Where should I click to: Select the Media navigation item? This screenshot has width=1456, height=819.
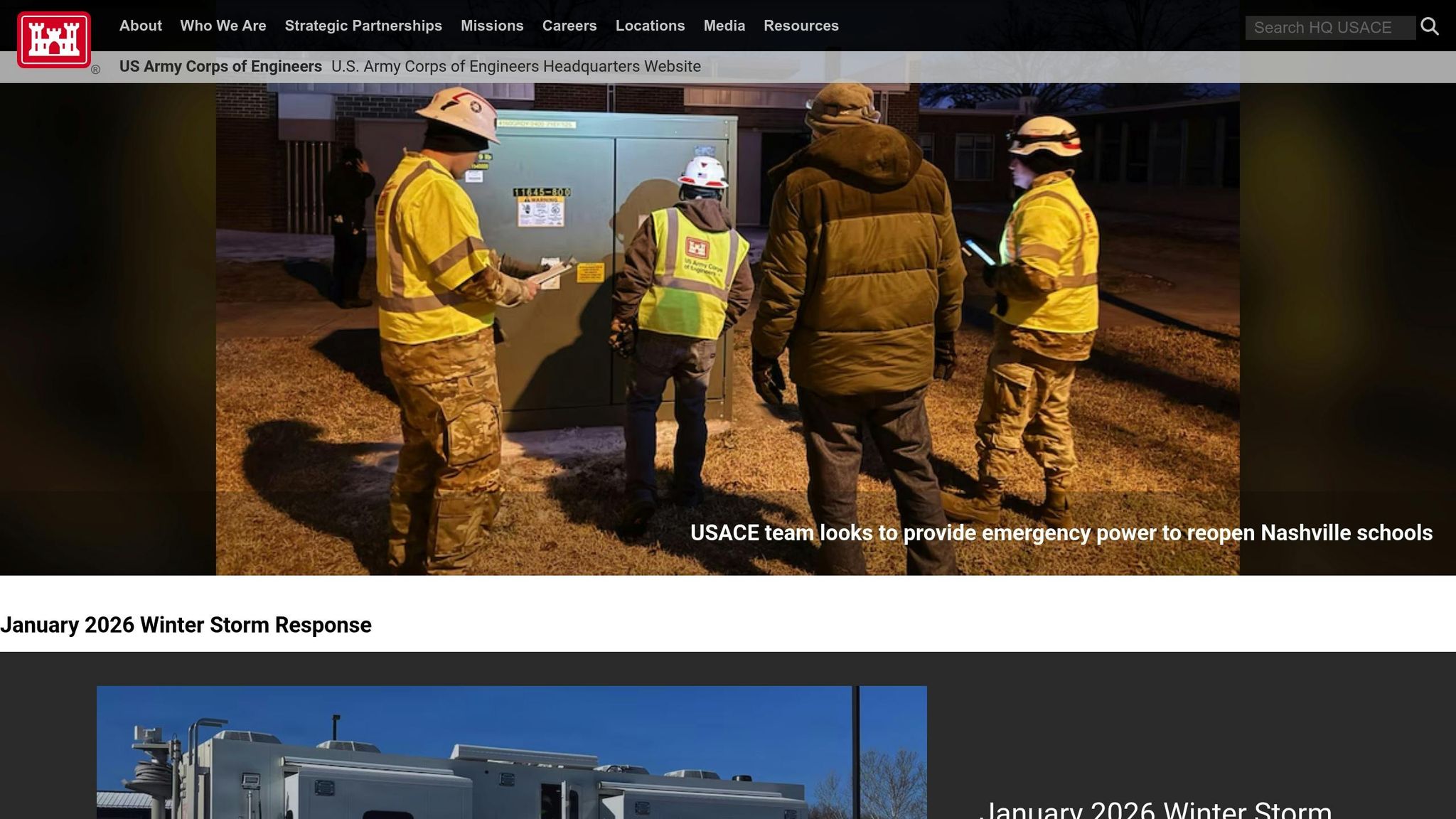point(724,26)
